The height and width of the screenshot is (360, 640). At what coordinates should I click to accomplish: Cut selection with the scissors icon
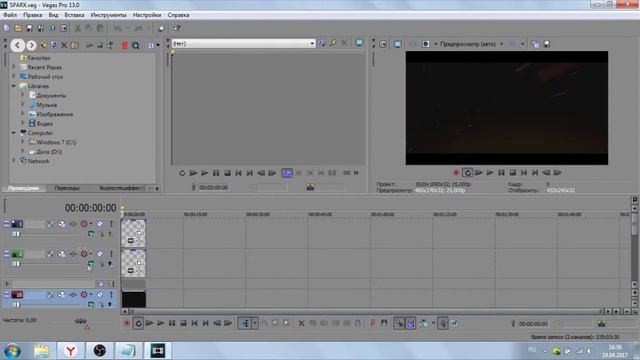78,28
